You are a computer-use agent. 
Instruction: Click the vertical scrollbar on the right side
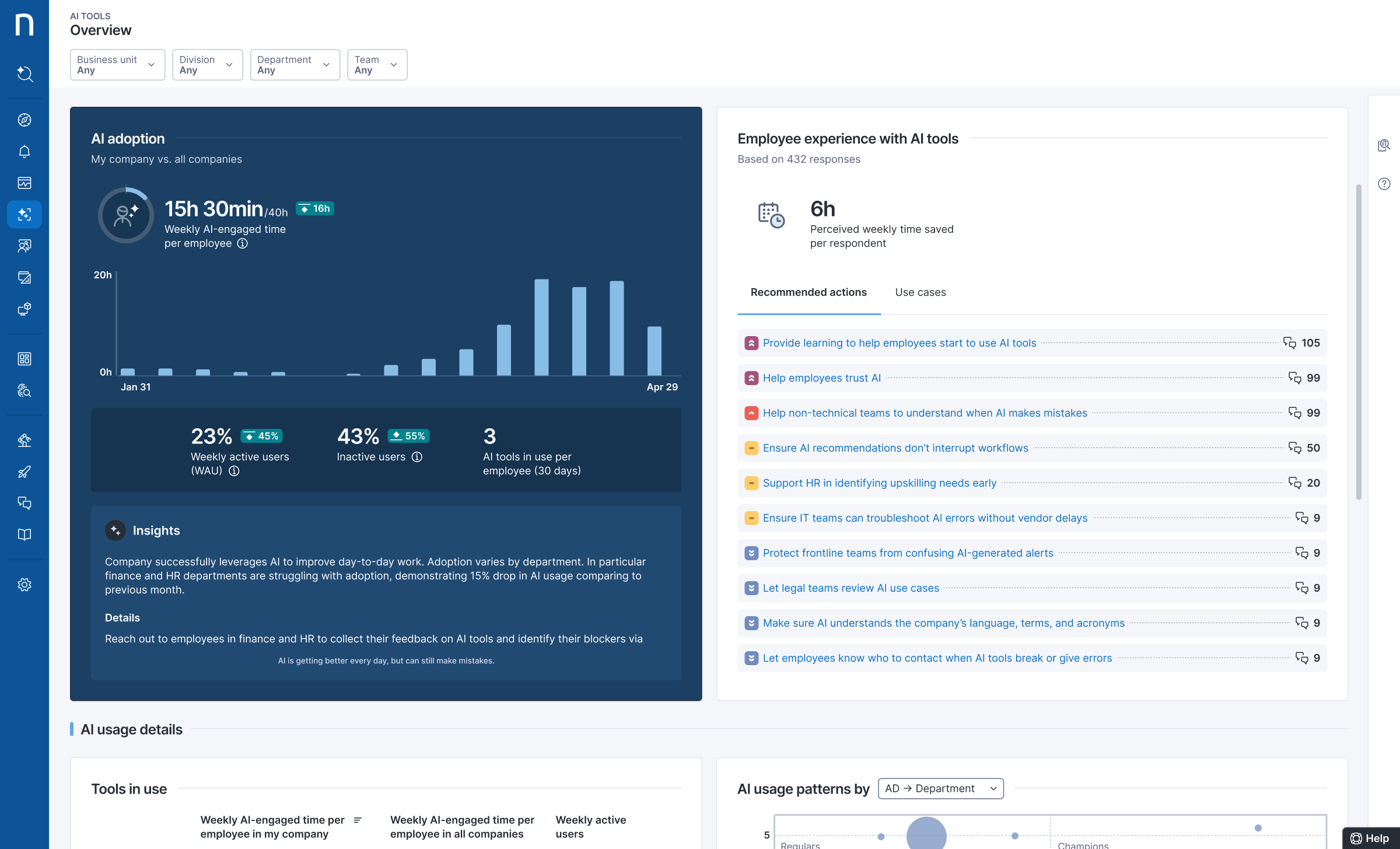1359,341
